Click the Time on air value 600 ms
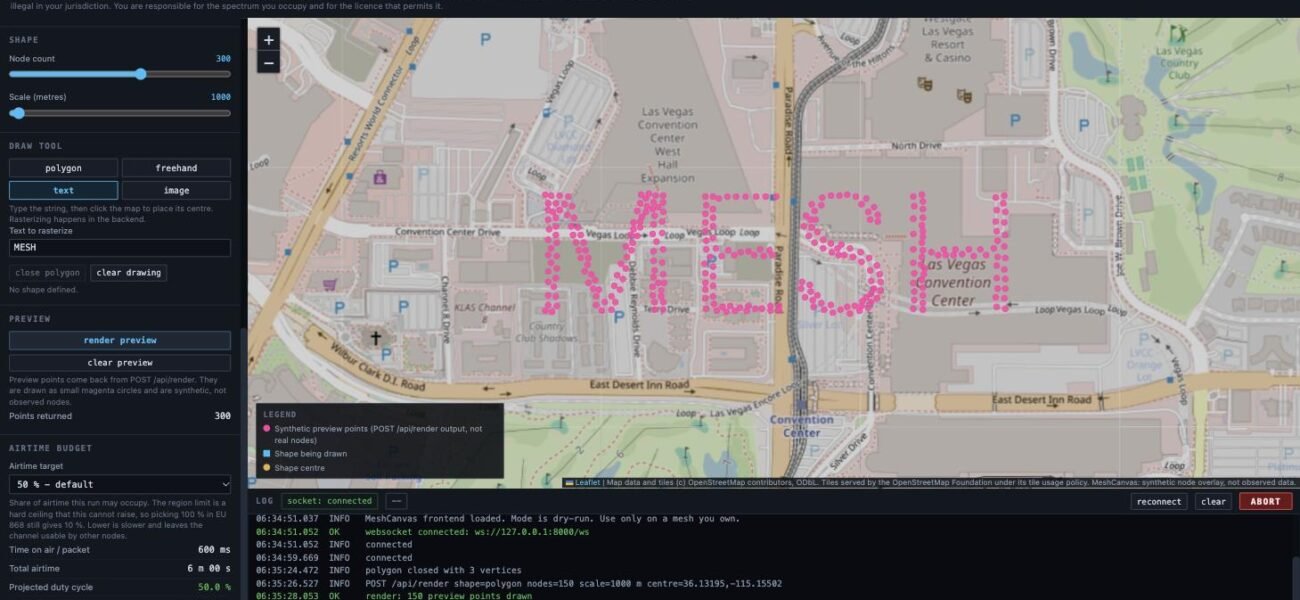Image resolution: width=1300 pixels, height=600 pixels. (213, 549)
